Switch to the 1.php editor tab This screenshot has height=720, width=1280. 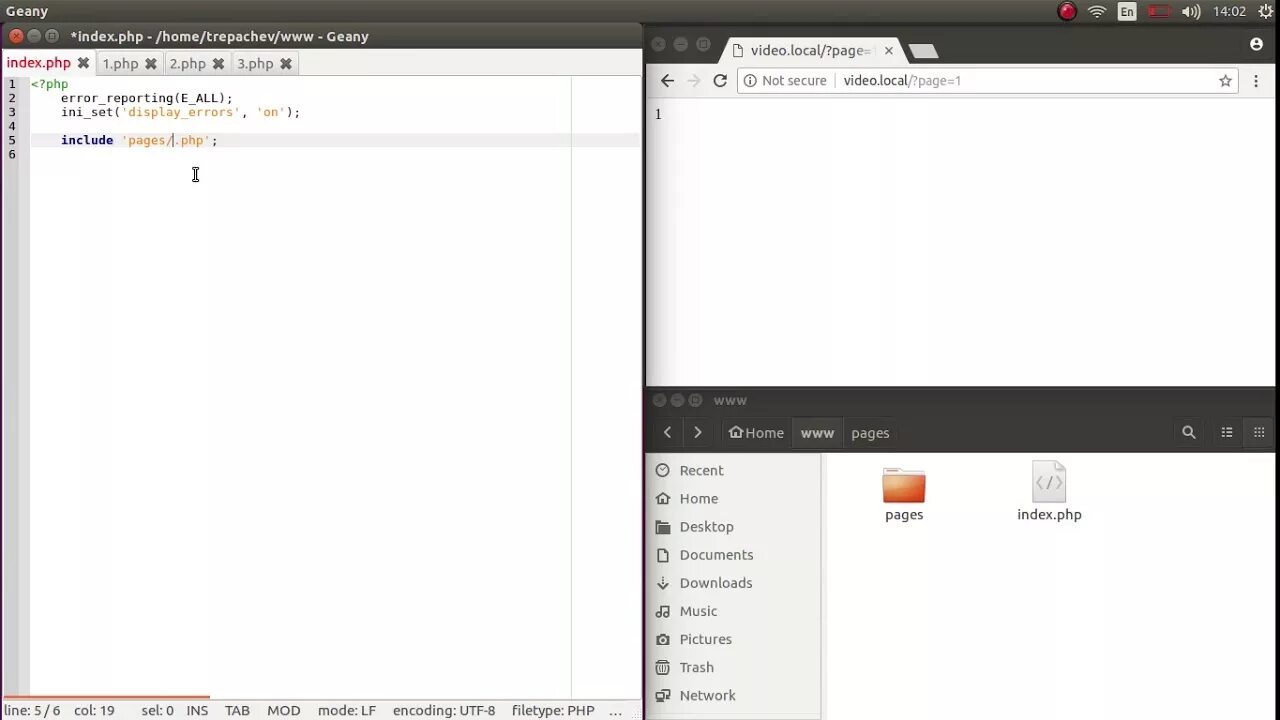pyautogui.click(x=120, y=63)
